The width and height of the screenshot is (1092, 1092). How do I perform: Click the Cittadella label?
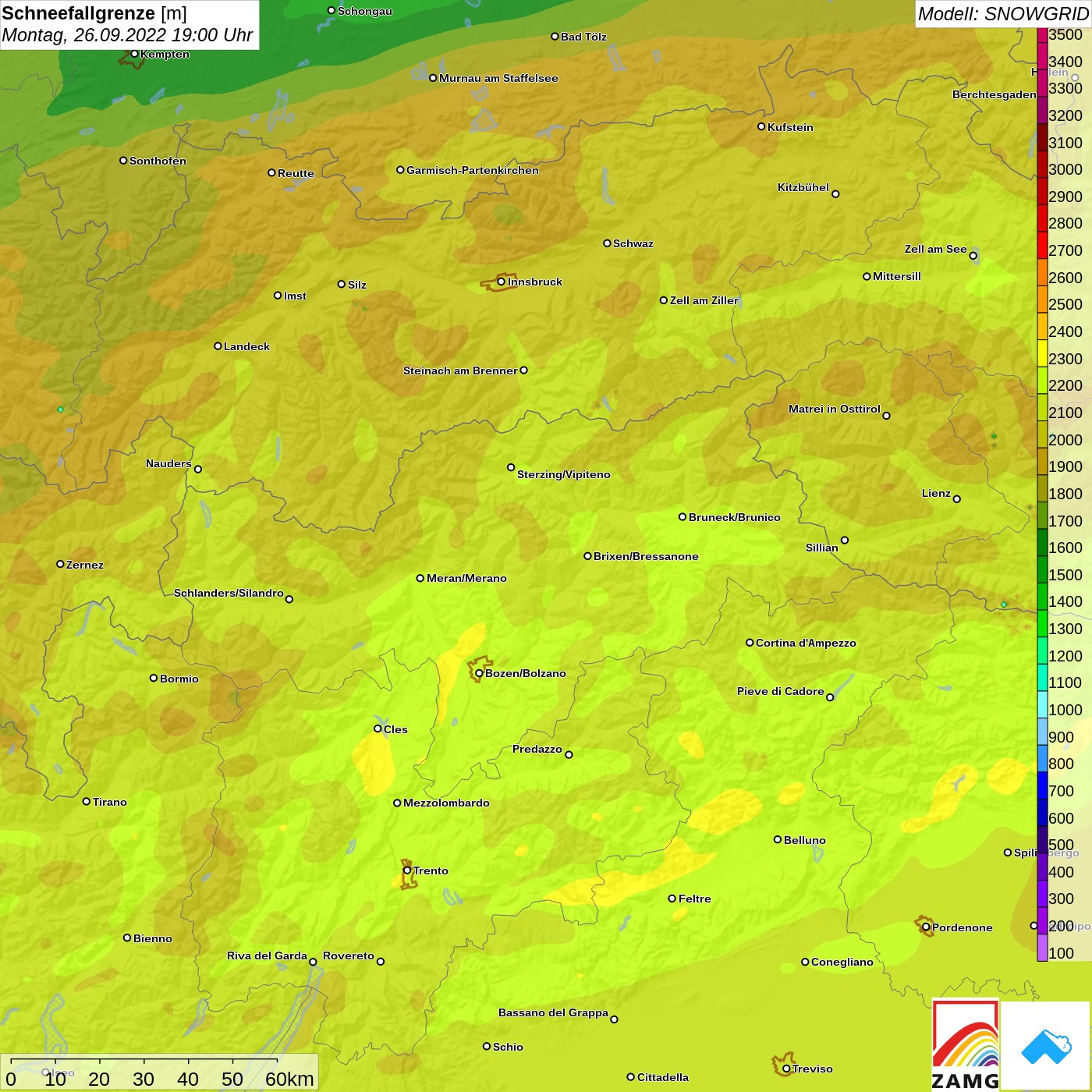click(x=663, y=1077)
